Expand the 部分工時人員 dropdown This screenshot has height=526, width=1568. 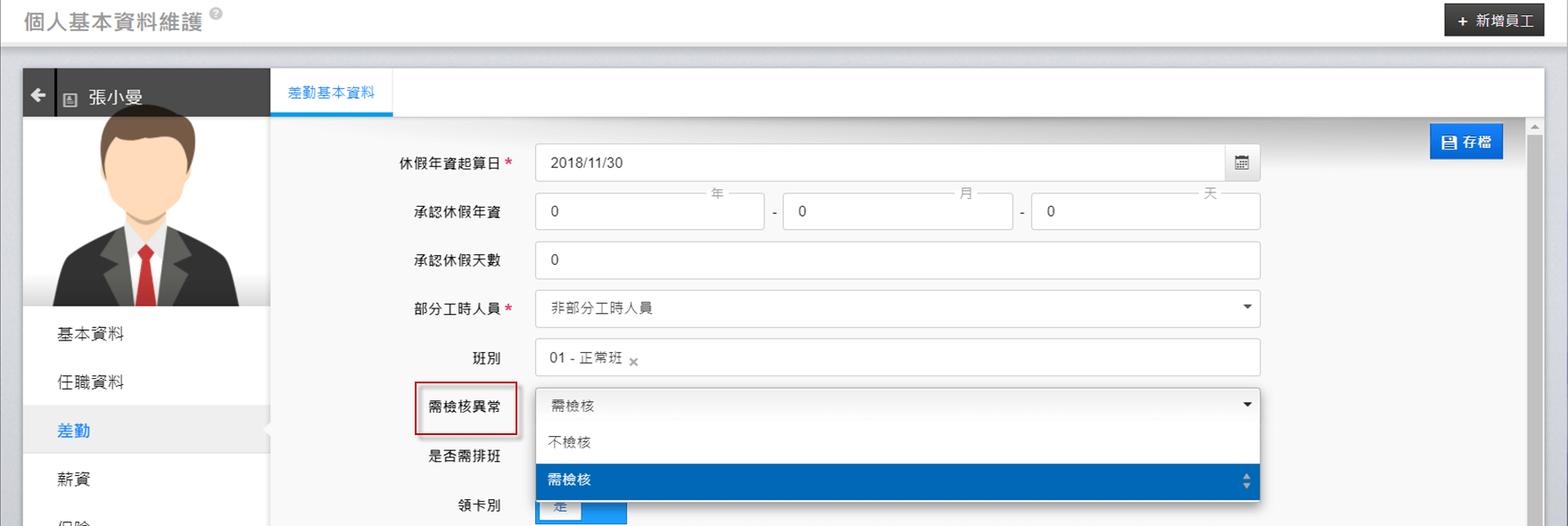tap(1247, 308)
